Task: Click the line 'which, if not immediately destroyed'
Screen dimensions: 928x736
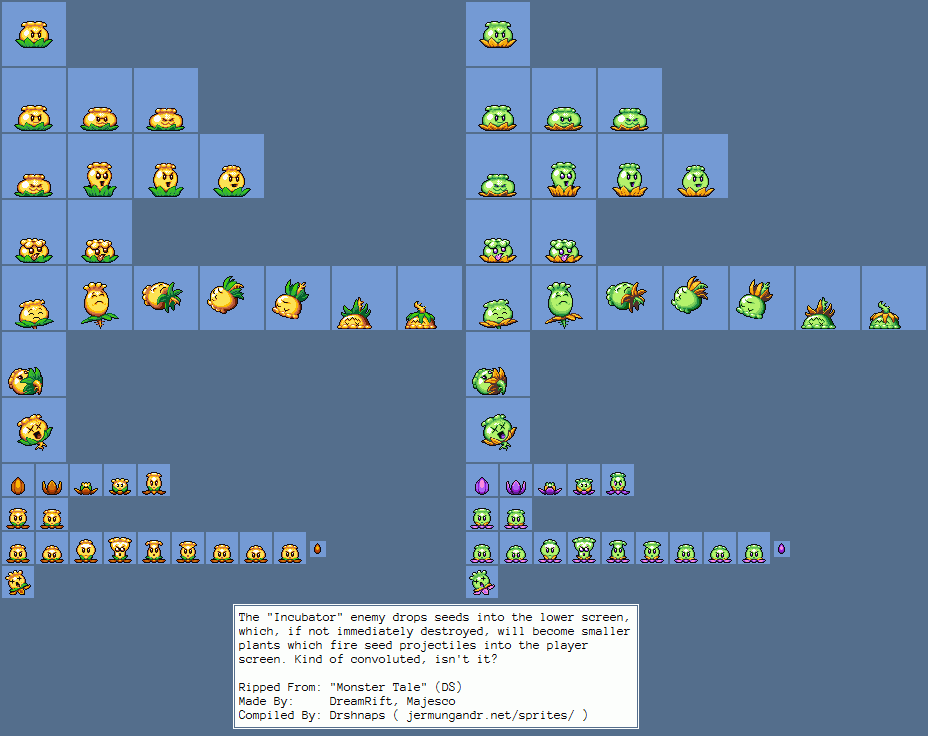Action: point(434,631)
